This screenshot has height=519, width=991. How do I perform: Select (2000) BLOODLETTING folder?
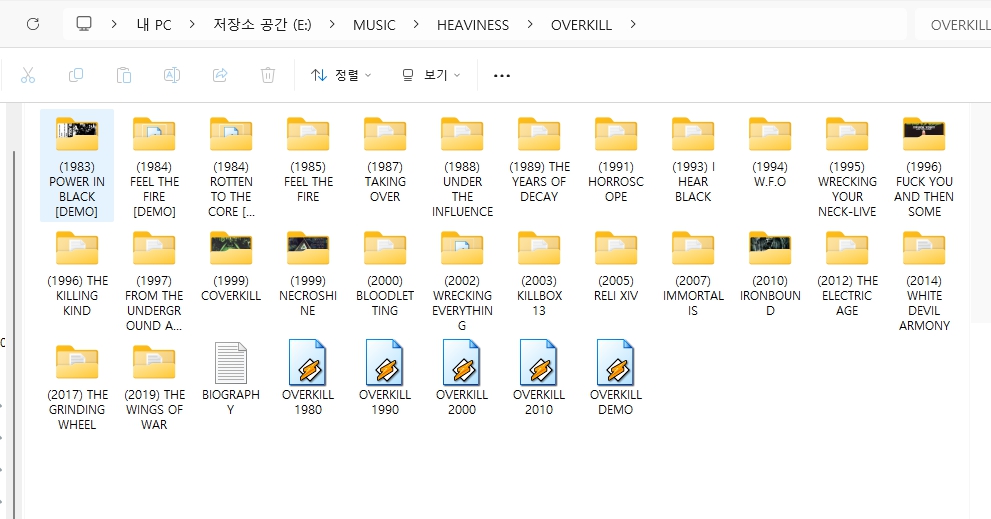(386, 272)
